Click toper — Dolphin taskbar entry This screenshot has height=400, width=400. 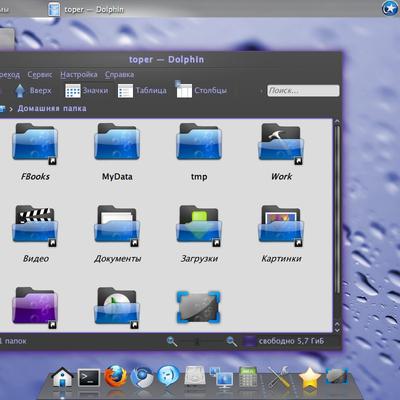point(86,9)
